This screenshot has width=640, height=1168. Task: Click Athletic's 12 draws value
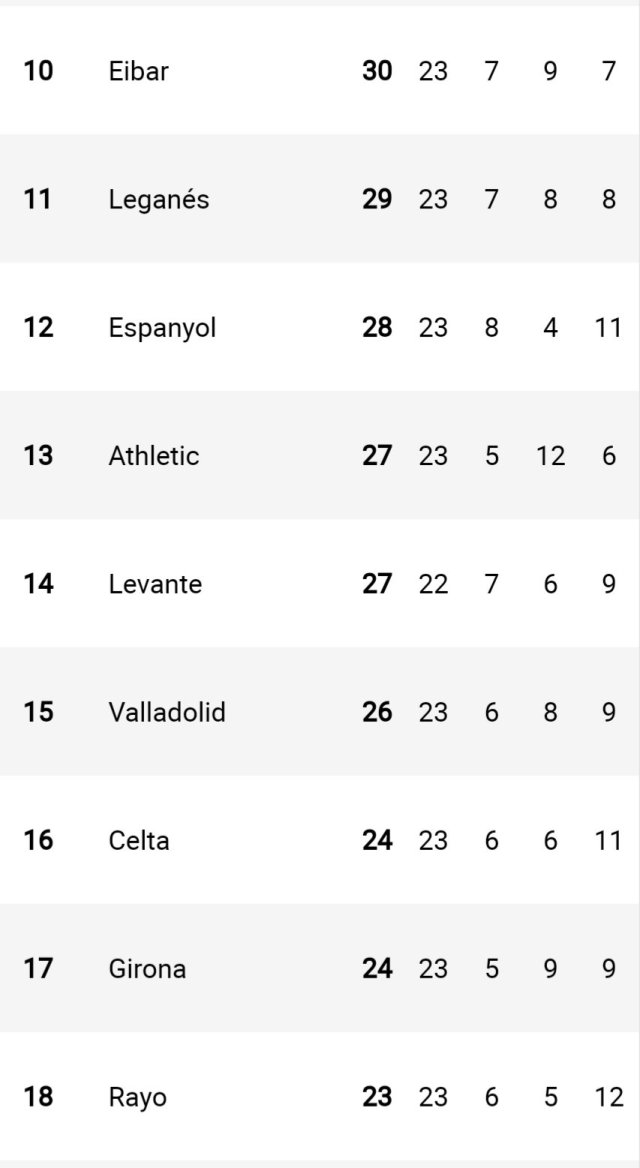pos(550,456)
